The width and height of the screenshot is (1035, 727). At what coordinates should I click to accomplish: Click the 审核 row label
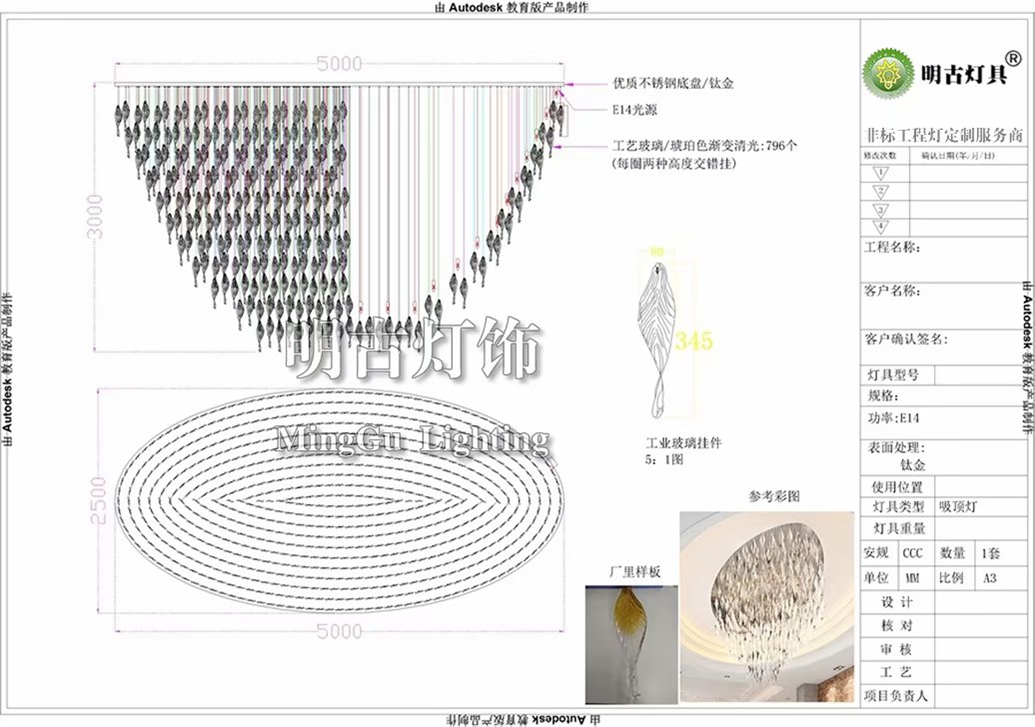click(896, 649)
